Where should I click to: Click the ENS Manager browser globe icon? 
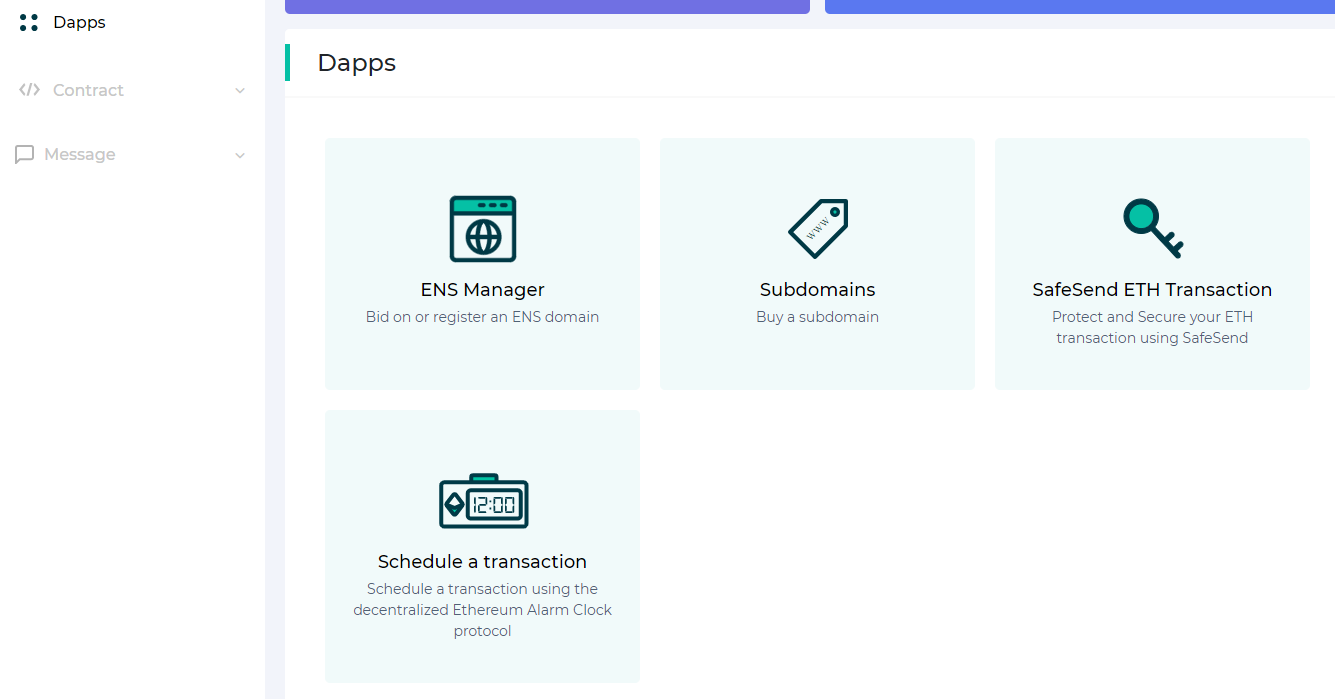point(483,229)
